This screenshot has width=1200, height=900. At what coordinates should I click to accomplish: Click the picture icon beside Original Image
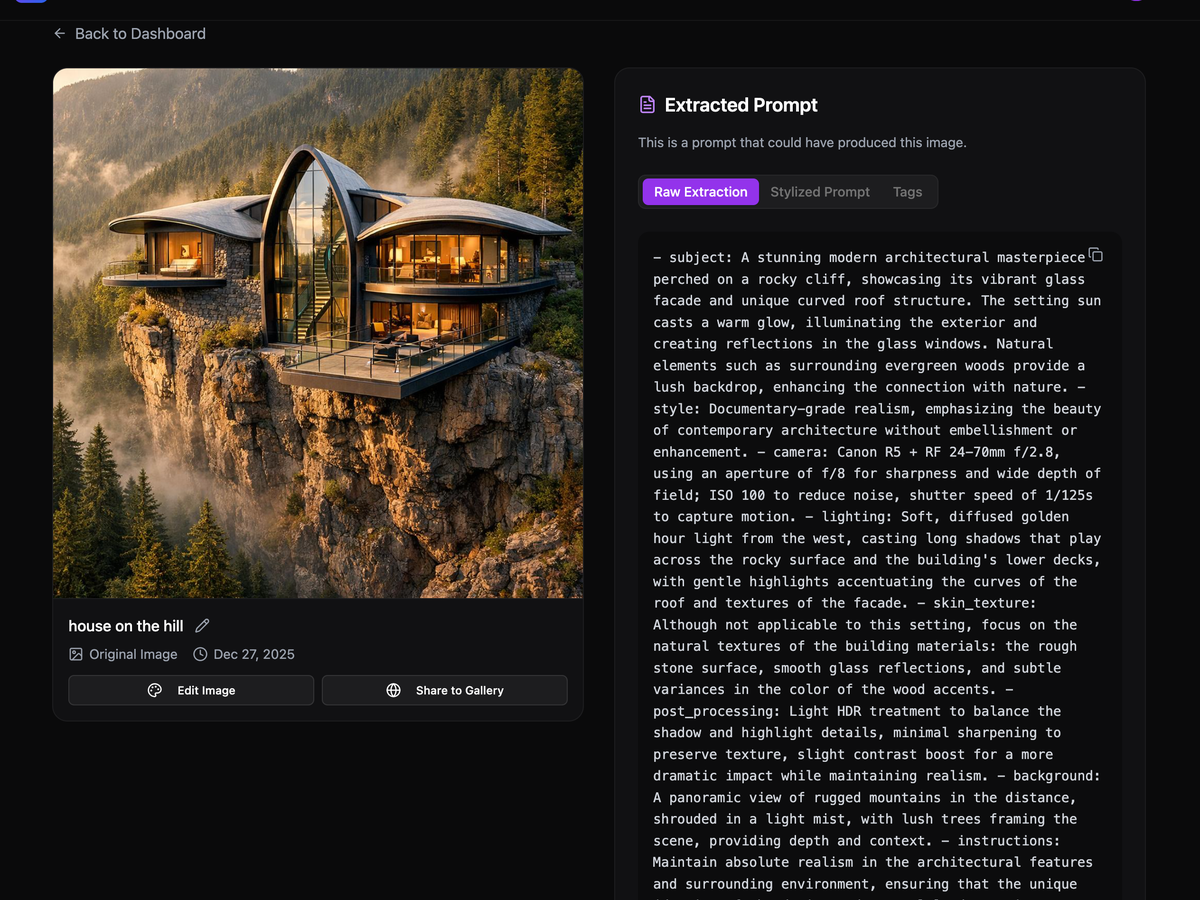(x=76, y=654)
